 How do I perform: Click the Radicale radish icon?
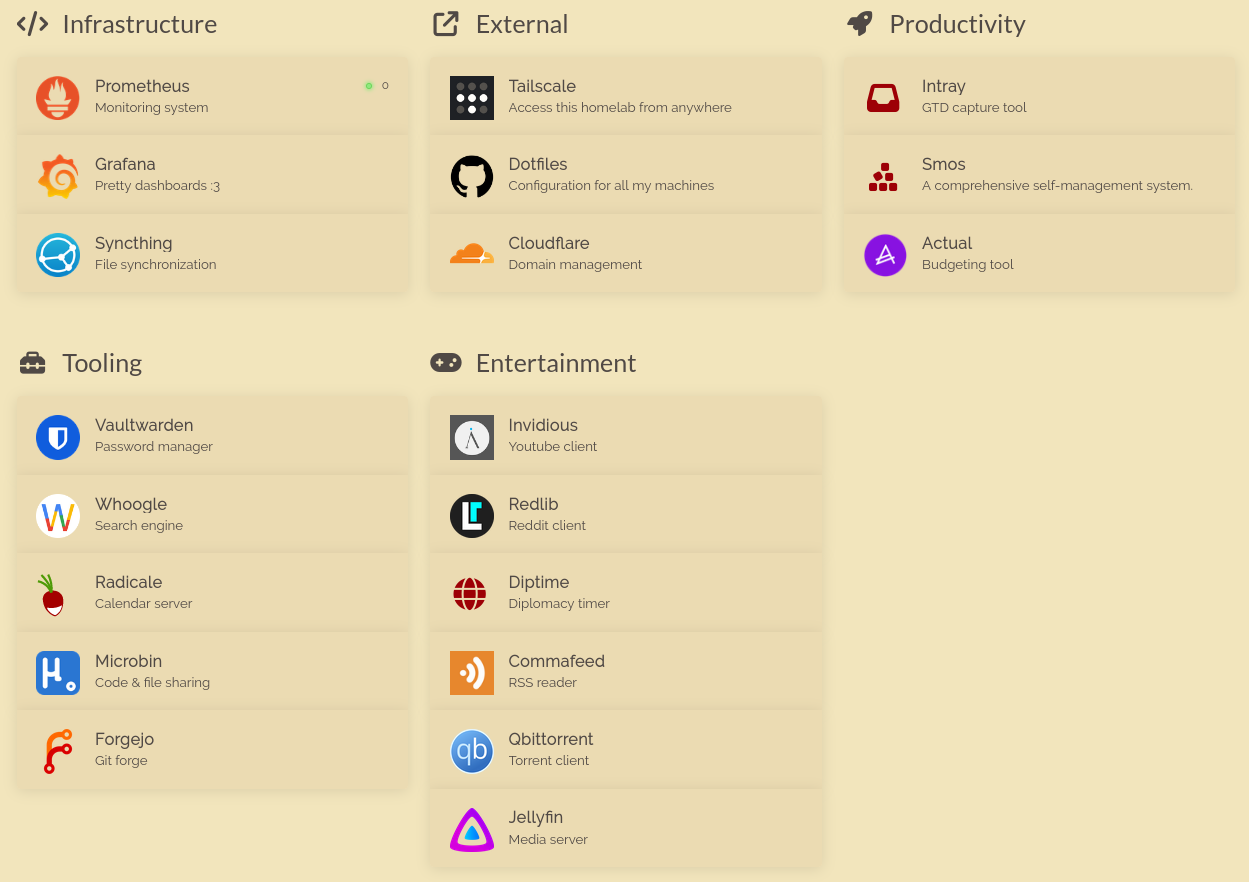coord(50,594)
